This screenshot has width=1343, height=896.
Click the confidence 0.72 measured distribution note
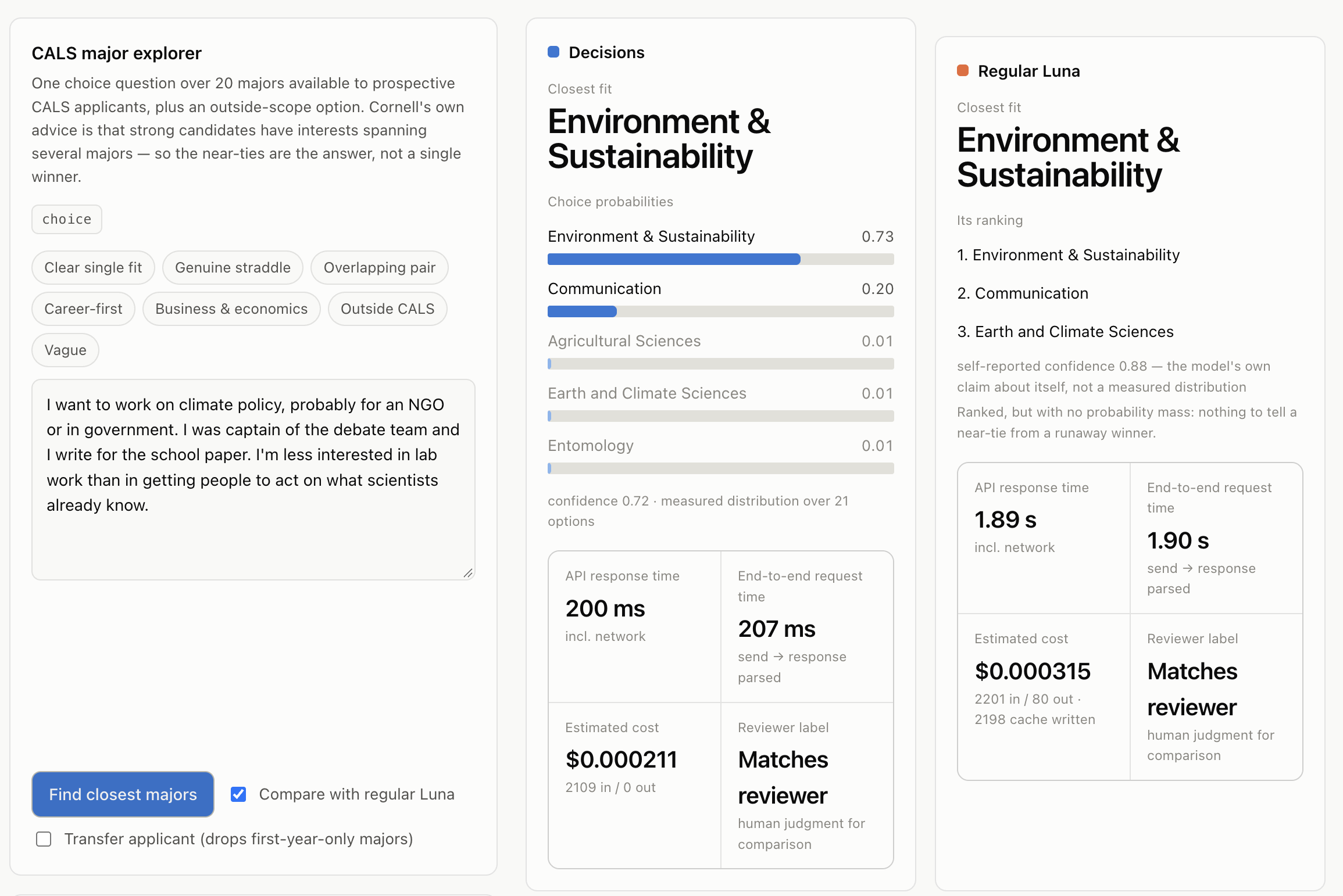point(698,511)
